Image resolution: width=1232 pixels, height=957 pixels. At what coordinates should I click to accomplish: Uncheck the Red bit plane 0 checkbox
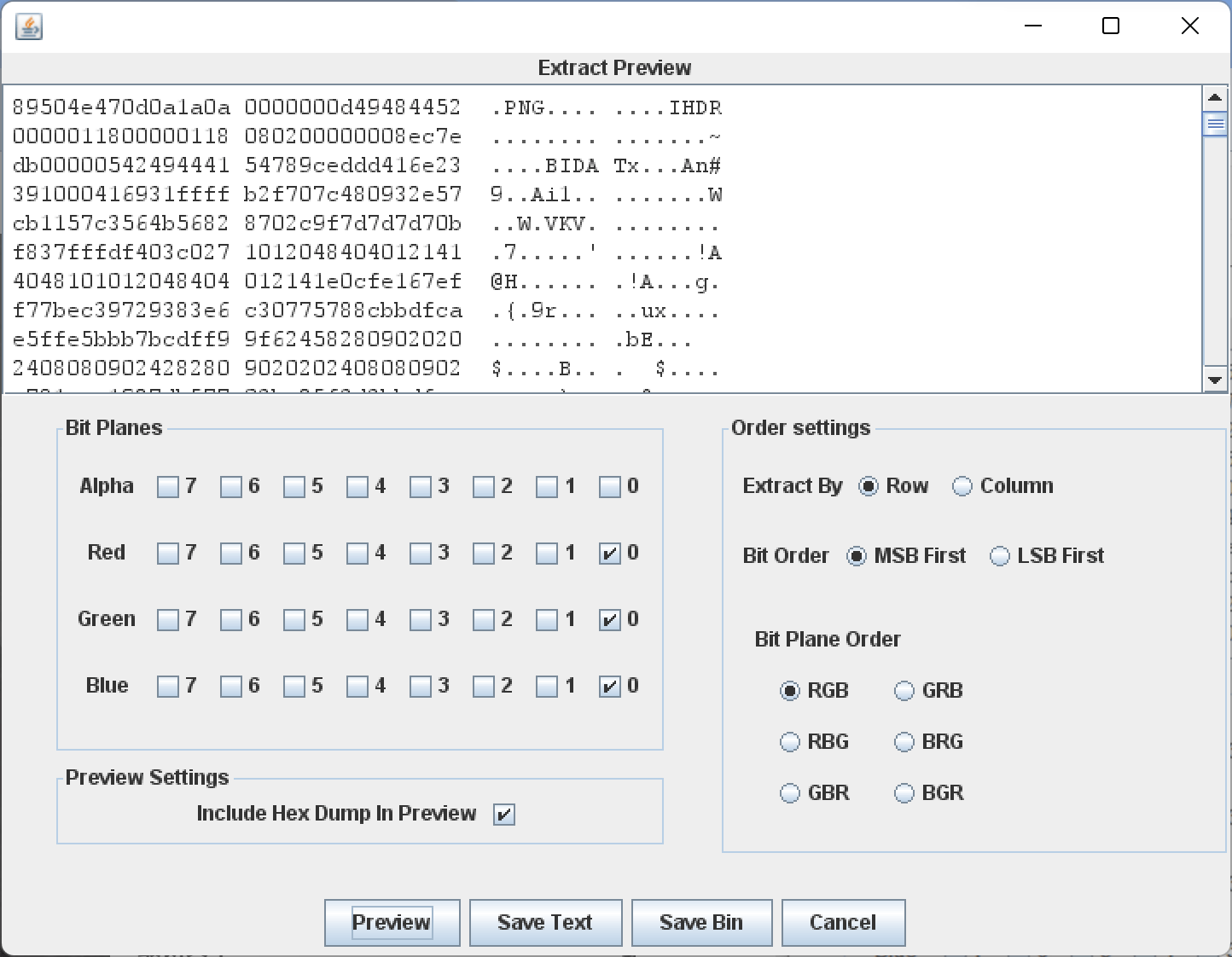click(609, 554)
